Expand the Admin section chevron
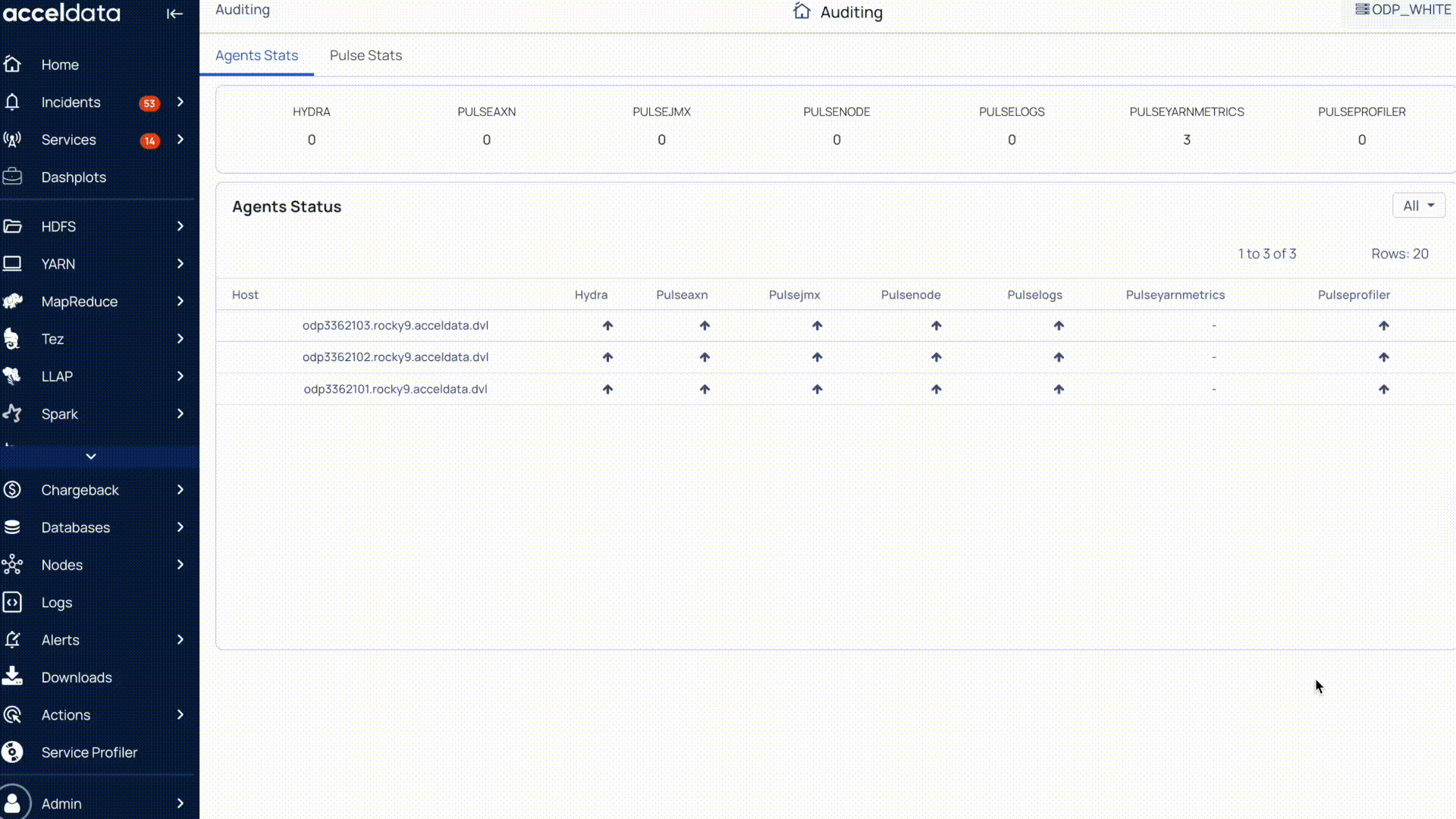Screen dimensions: 1456x819 pyautogui.click(x=180, y=803)
